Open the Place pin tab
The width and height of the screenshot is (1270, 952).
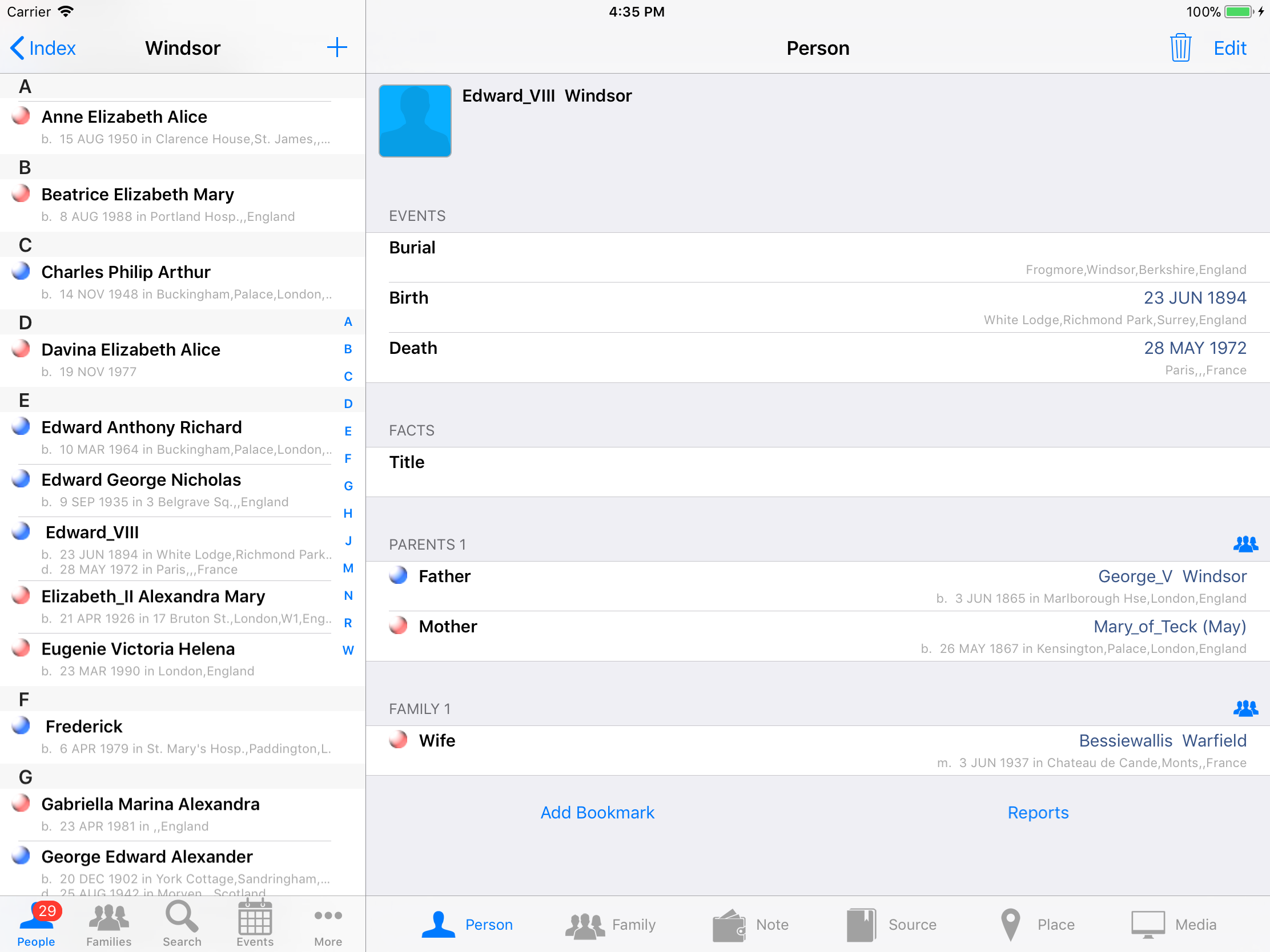[1036, 925]
